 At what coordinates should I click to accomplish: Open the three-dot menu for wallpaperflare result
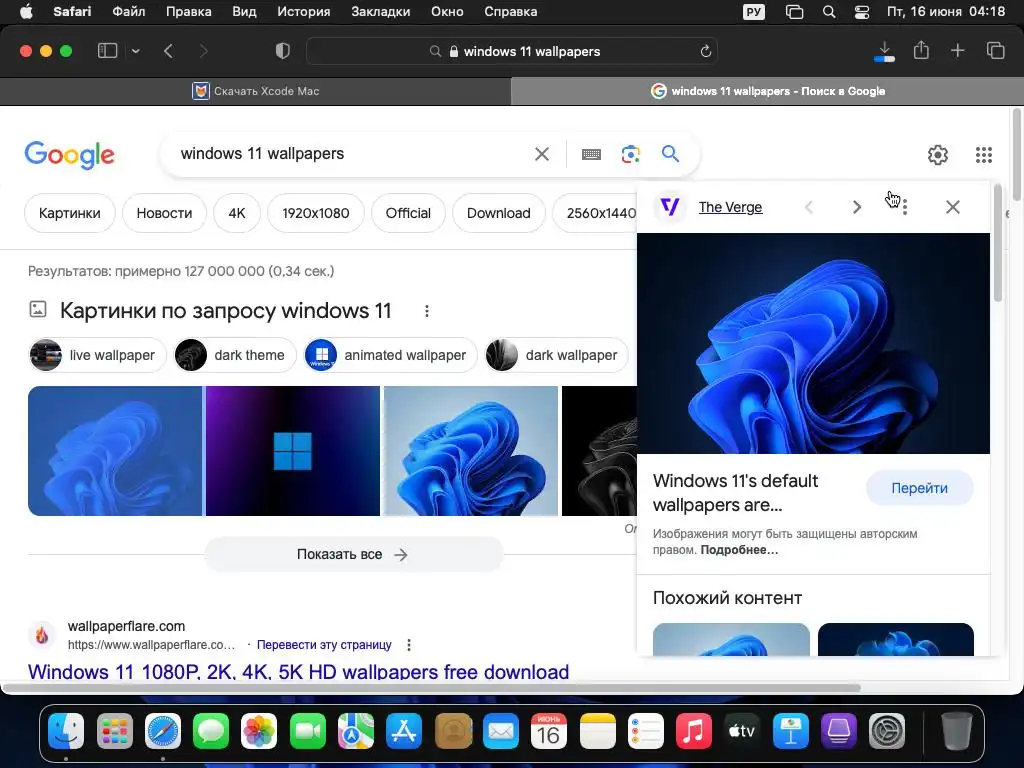click(x=409, y=645)
